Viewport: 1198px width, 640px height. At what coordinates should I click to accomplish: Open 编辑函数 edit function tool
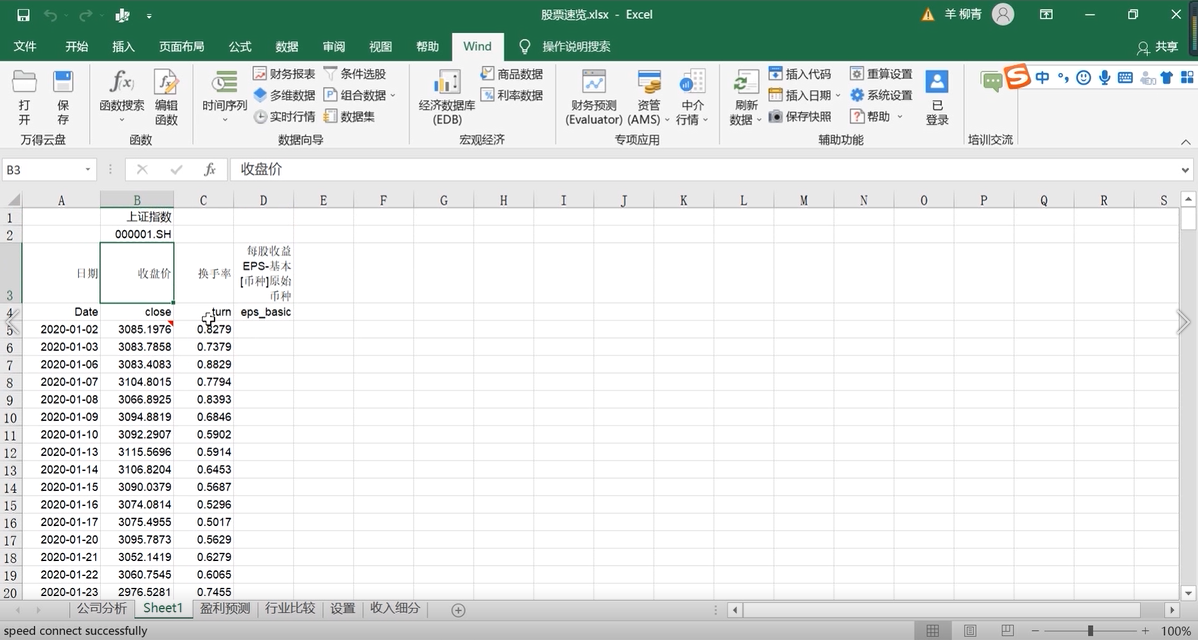166,98
